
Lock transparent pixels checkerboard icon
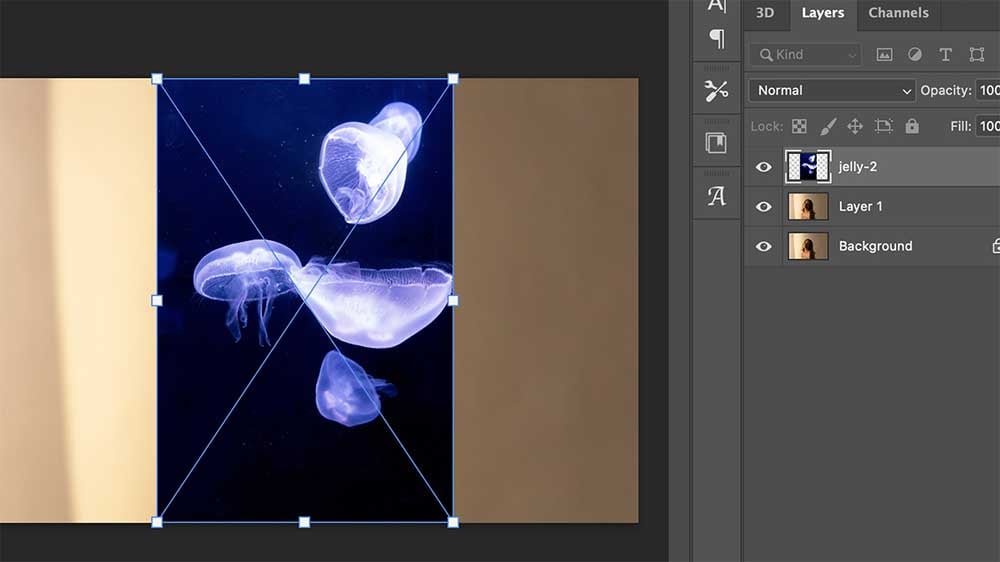799,126
